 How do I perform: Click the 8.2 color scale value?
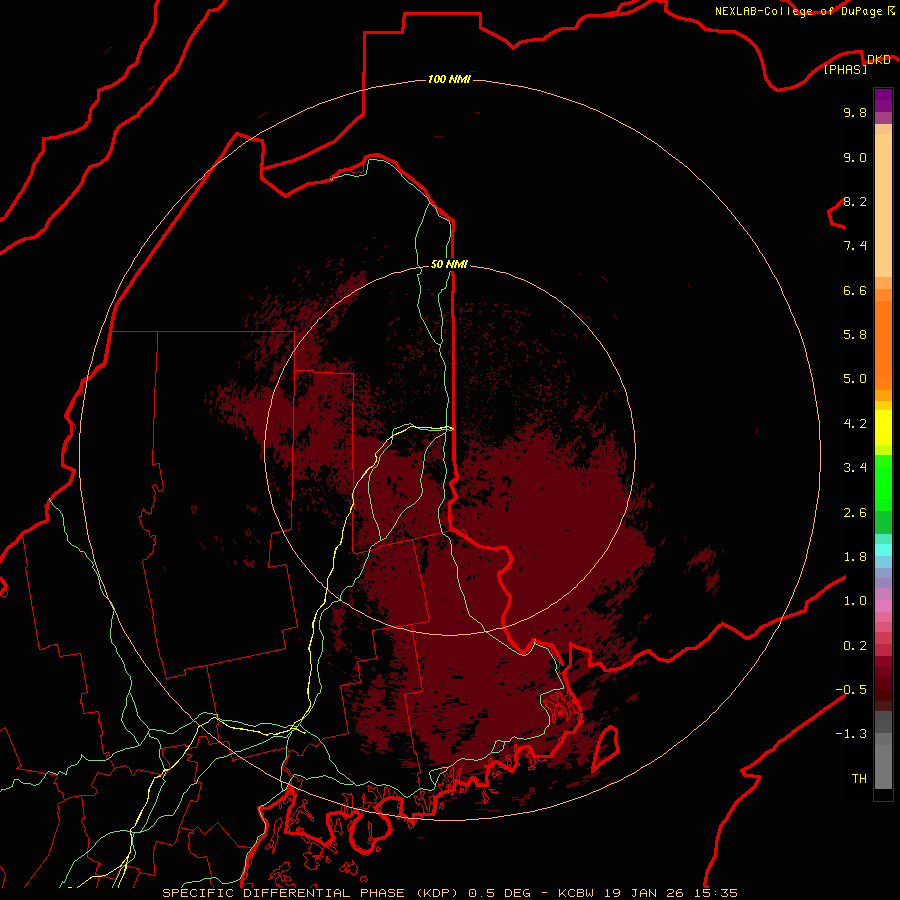855,201
